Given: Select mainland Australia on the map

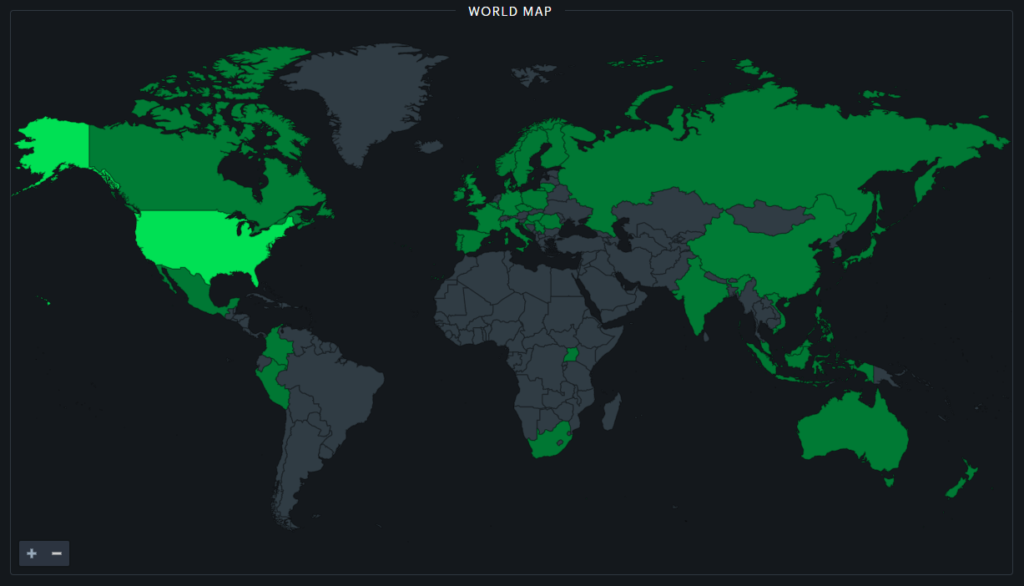Looking at the screenshot, I should [x=852, y=431].
